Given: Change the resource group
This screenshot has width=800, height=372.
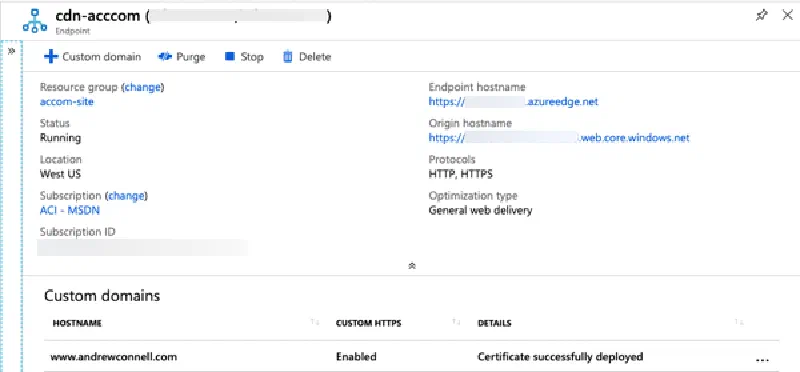Looking at the screenshot, I should [x=143, y=87].
